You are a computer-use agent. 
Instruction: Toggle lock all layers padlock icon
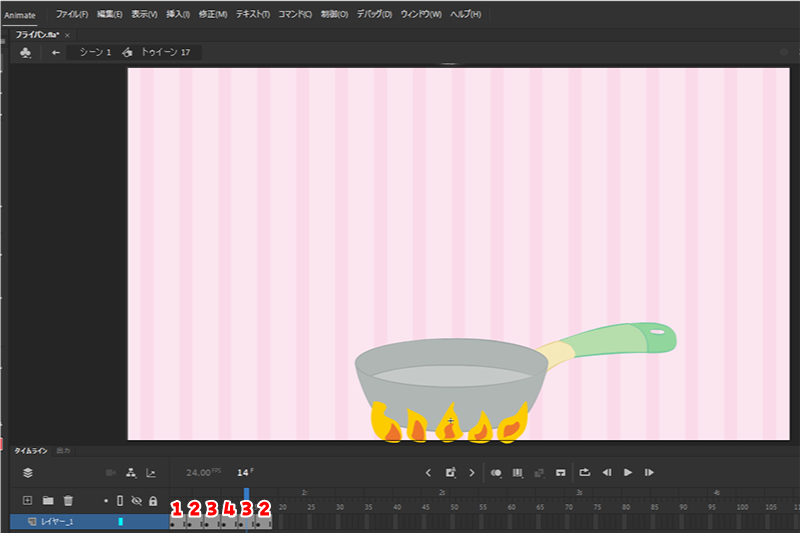click(x=153, y=500)
